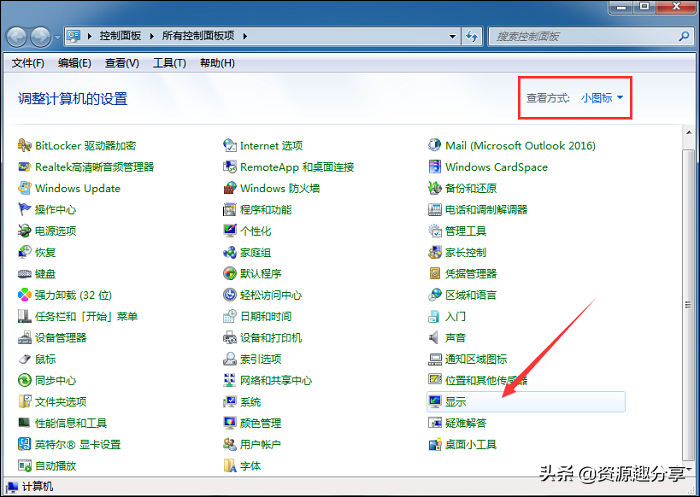Image resolution: width=700 pixels, height=497 pixels.
Task: Expand arrow after 控制面板 breadcrumb
Action: click(152, 36)
